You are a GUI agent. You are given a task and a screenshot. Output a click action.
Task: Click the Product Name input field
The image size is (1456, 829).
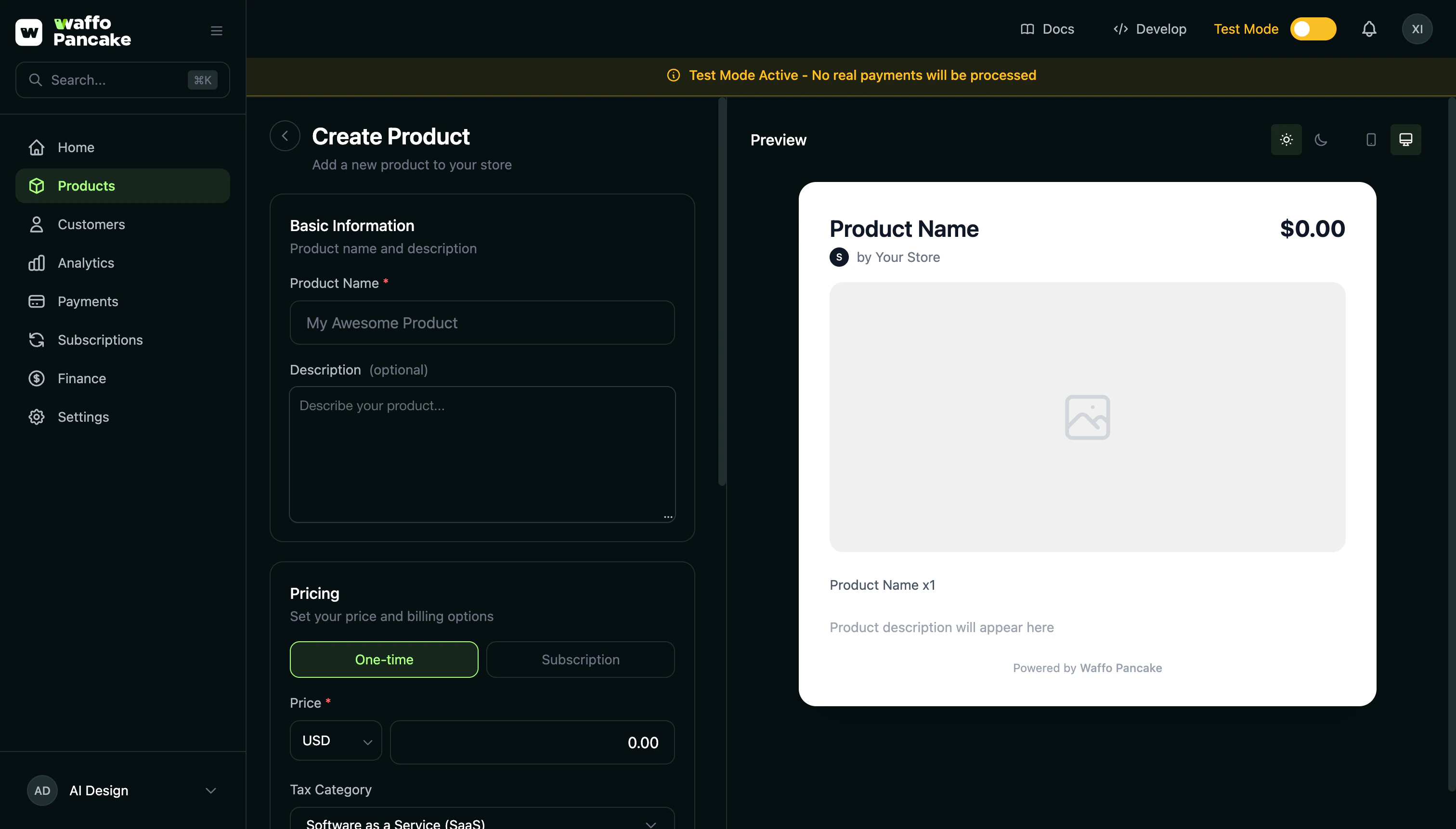pyautogui.click(x=481, y=322)
